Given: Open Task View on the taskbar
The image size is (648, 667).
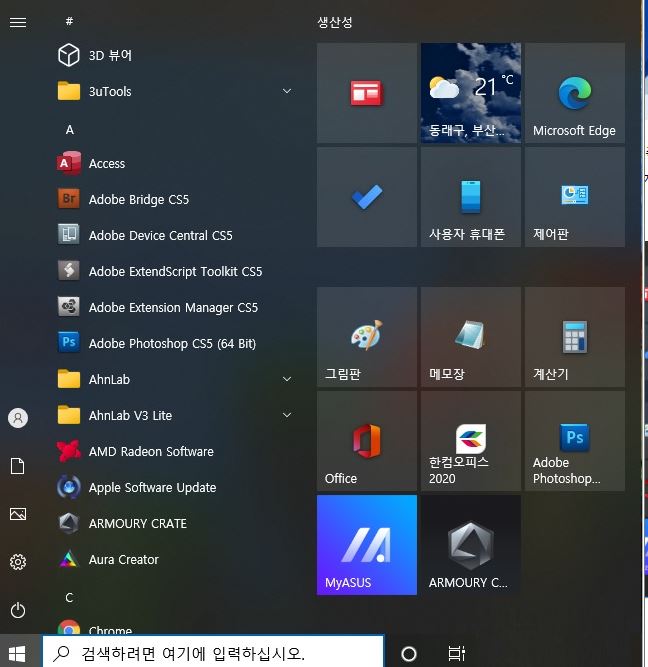Looking at the screenshot, I should pyautogui.click(x=457, y=653).
